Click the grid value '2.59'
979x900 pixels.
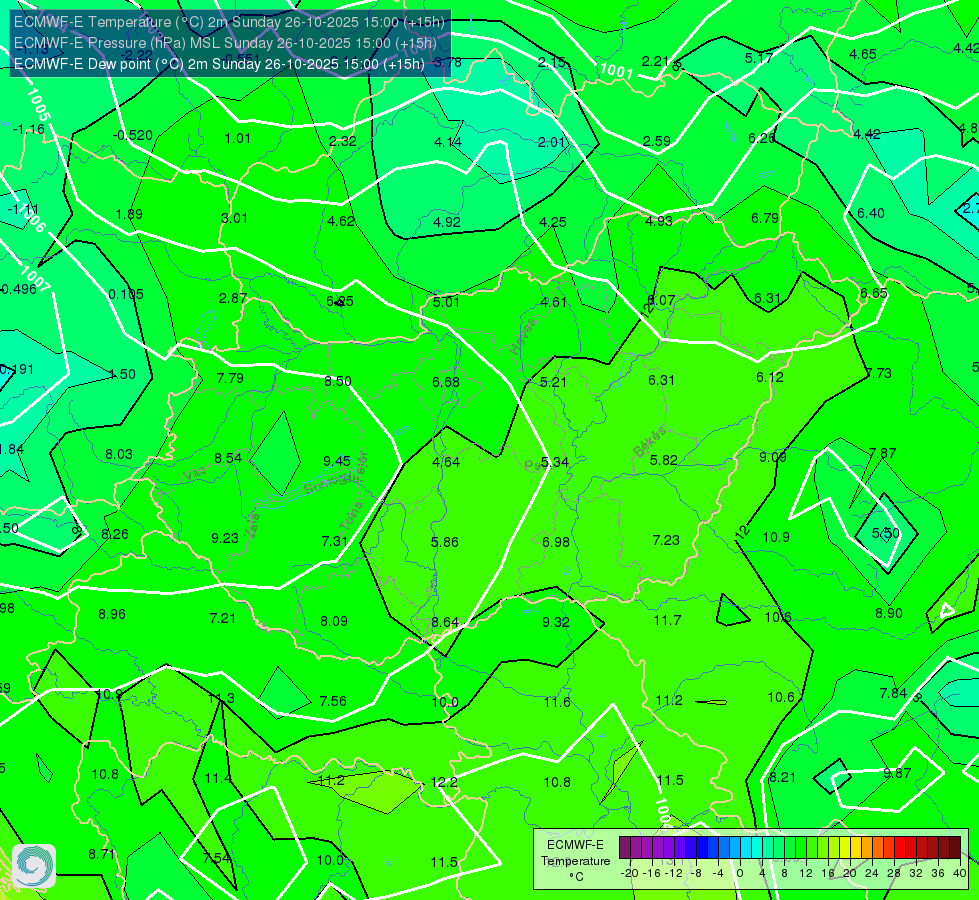[657, 141]
